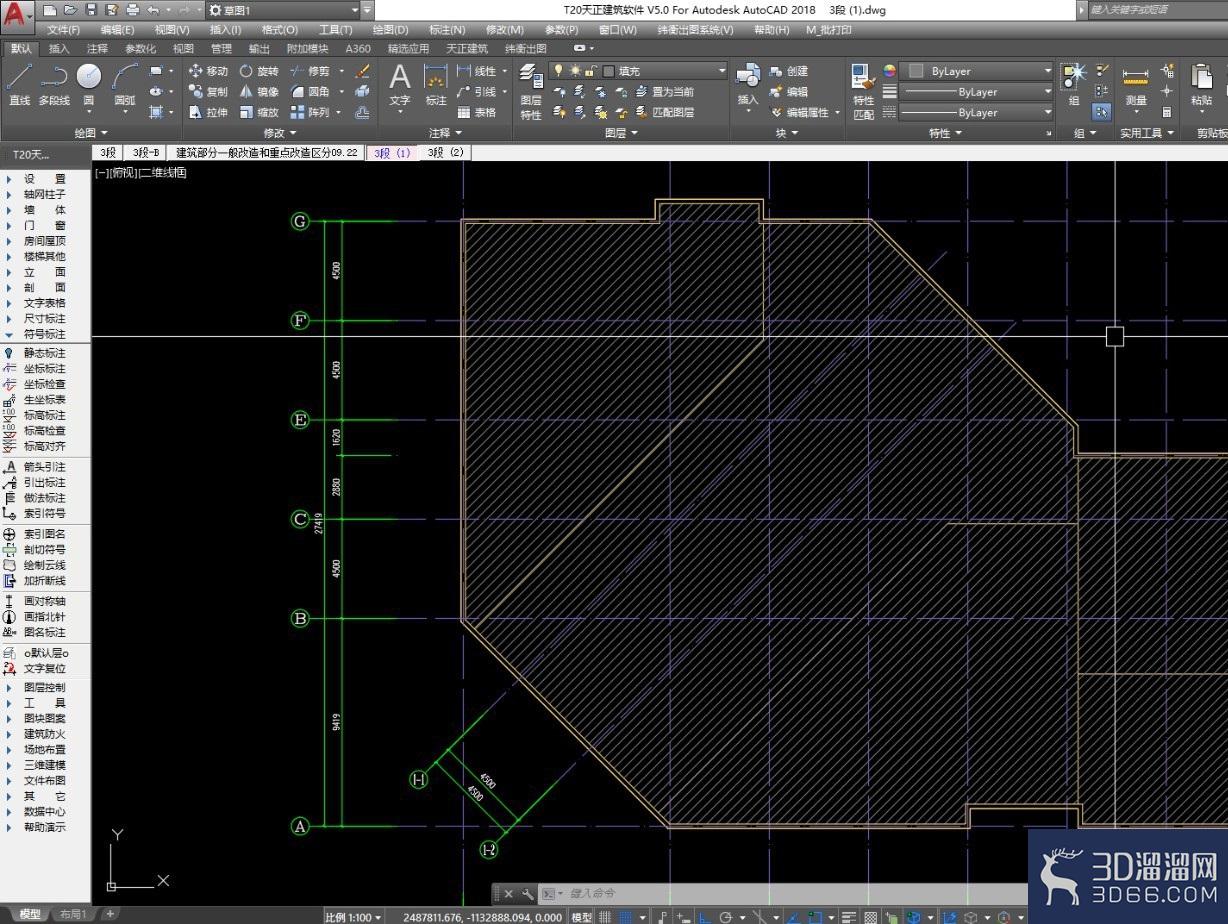The height and width of the screenshot is (924, 1228).
Task: Click the 镜像 (Mirror) tool
Action: coord(258,92)
